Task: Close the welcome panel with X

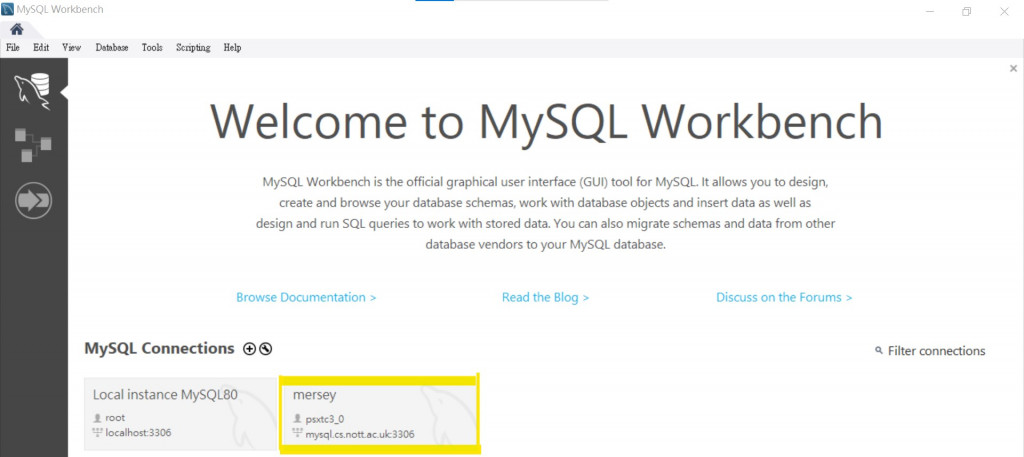Action: click(1013, 68)
